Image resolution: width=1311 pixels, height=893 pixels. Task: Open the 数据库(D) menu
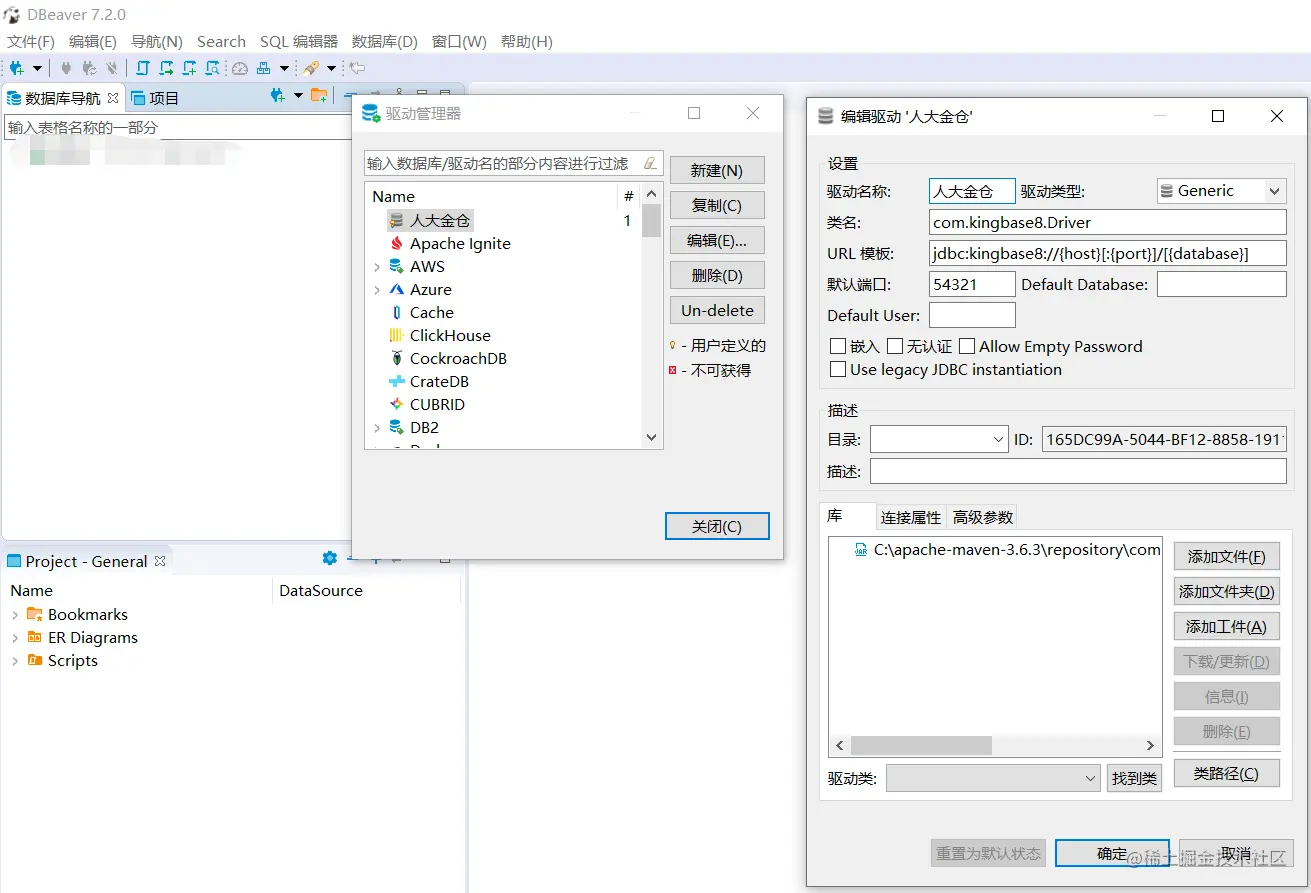(x=385, y=41)
